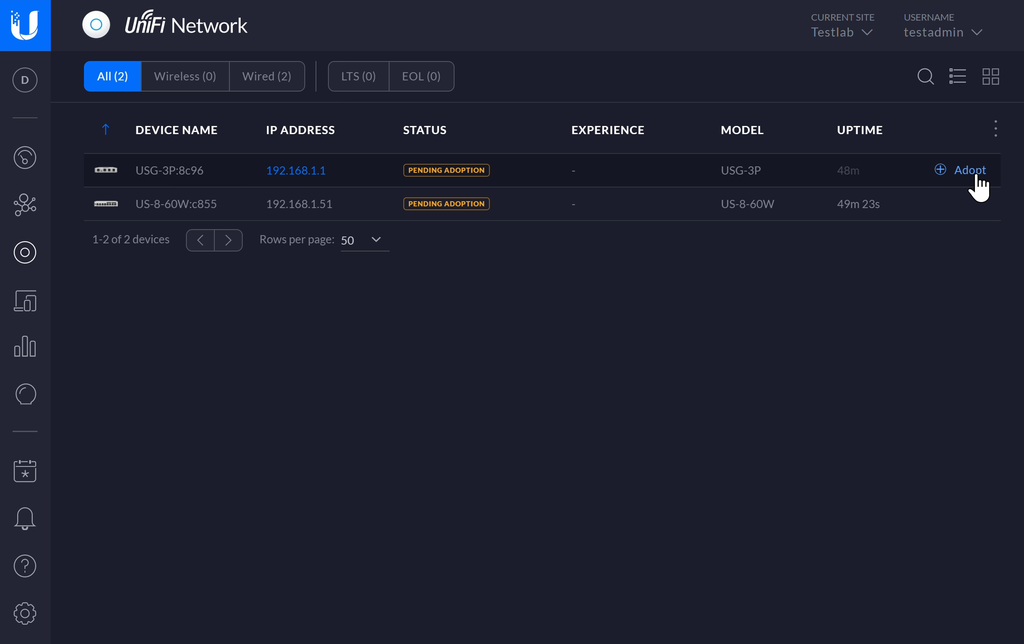The image size is (1024, 644).
Task: Click the US-8-60W switch device icon
Action: point(106,204)
